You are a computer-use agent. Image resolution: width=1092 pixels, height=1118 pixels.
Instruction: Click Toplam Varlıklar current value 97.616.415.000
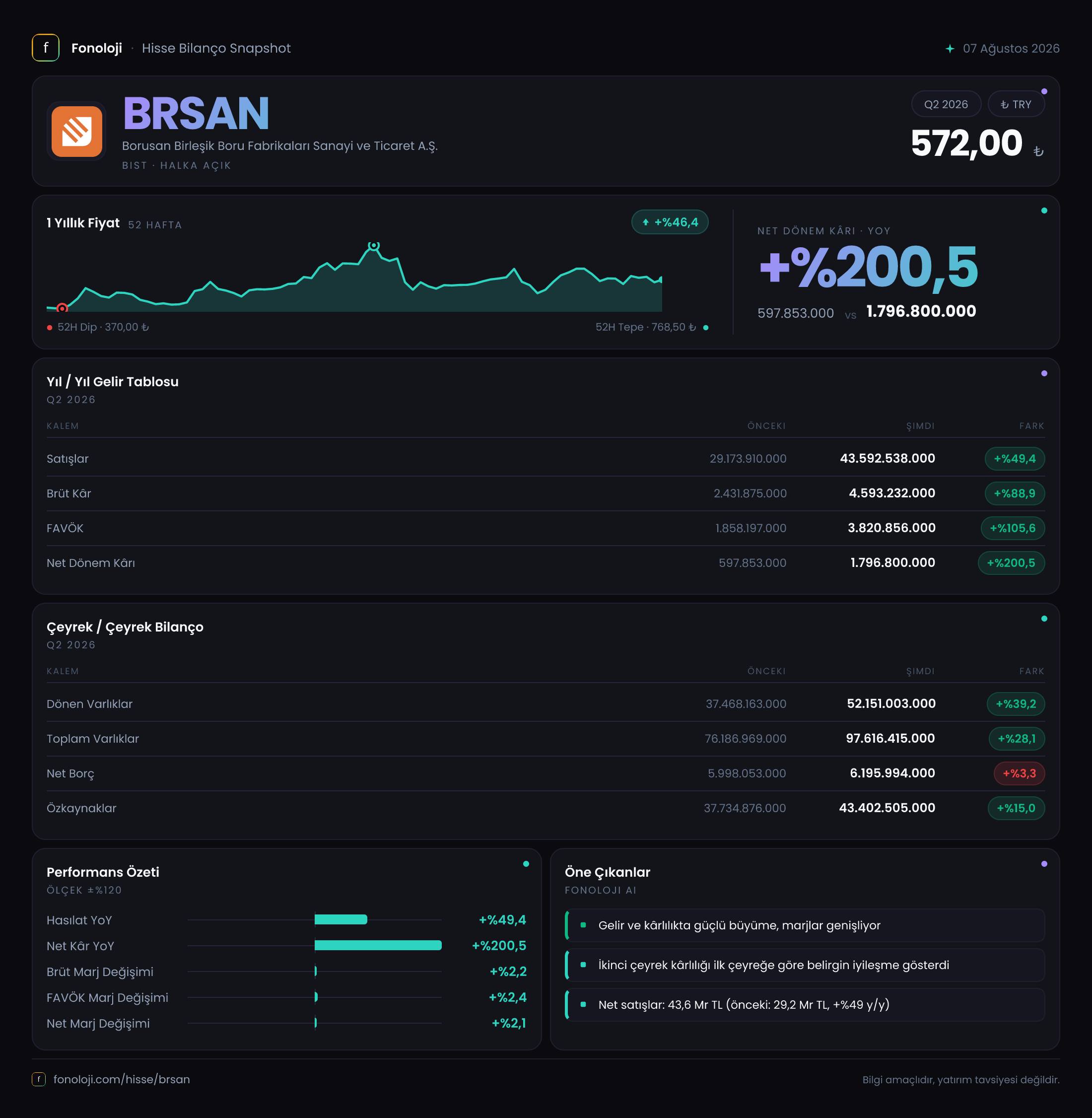[x=890, y=738]
